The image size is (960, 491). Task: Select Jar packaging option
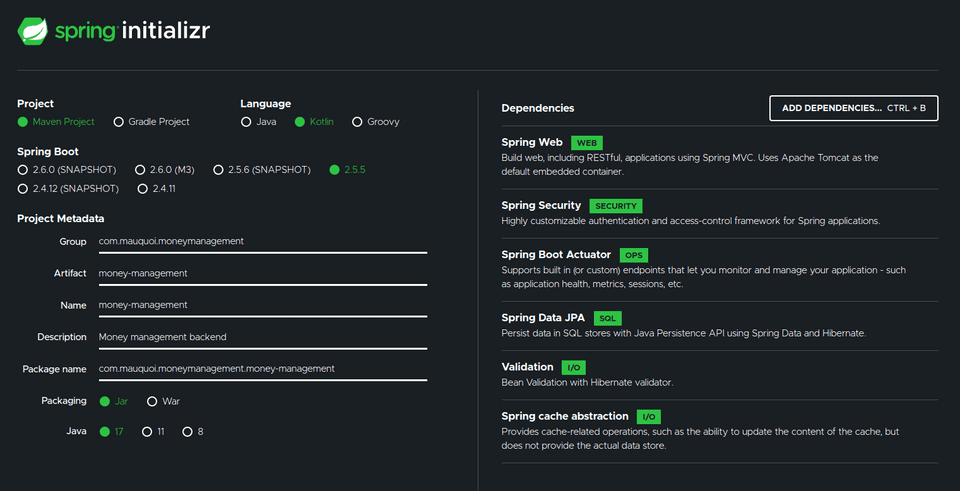coord(104,402)
